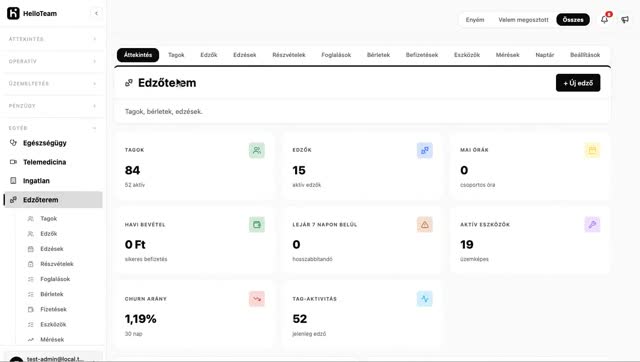This screenshot has height=362, width=640.
Task: Click the yellow calendar icon on Mai órák card
Action: pos(592,150)
